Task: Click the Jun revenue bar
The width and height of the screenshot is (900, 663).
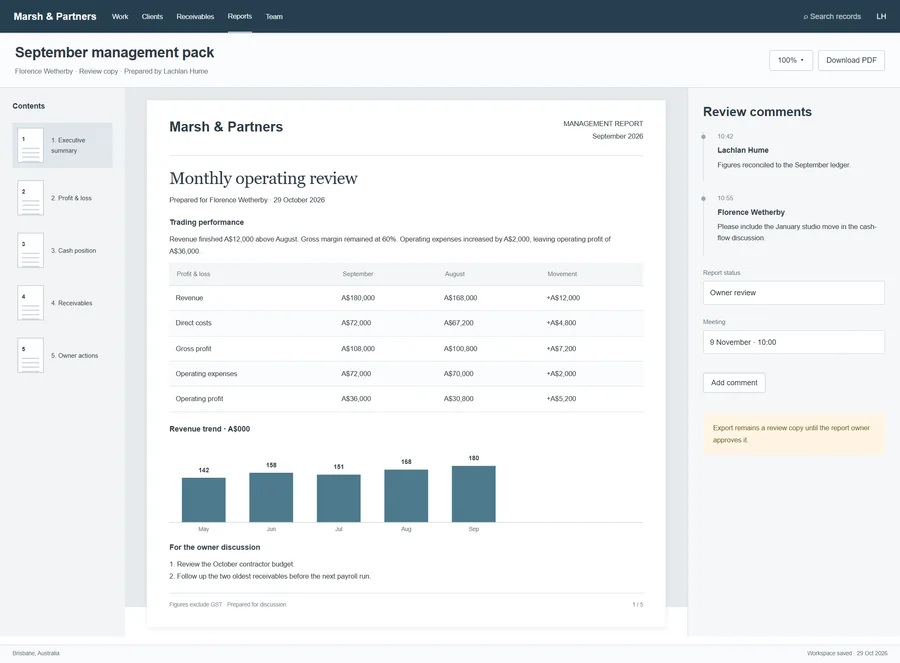Action: 271,498
